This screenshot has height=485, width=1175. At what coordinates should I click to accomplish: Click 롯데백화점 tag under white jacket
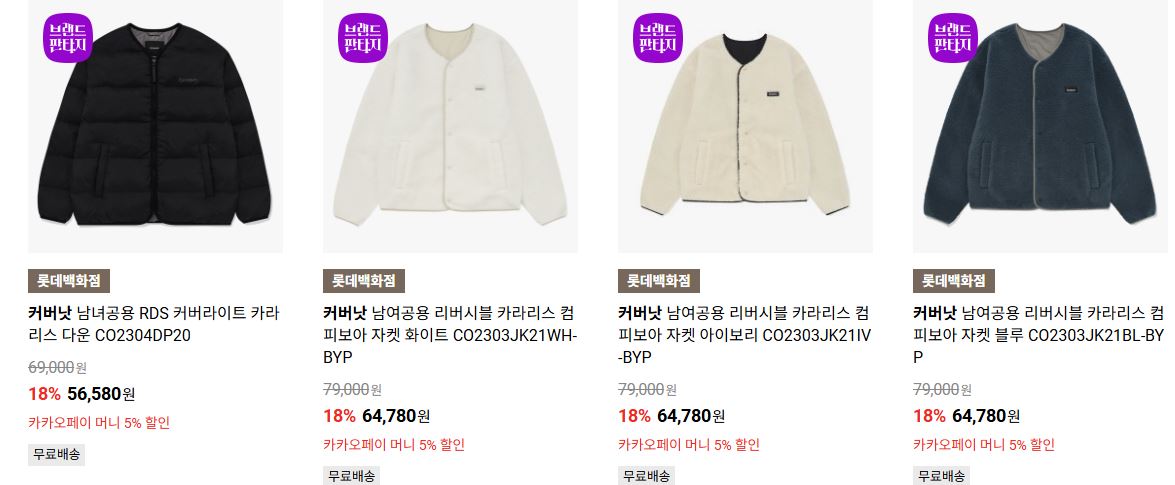click(x=364, y=281)
